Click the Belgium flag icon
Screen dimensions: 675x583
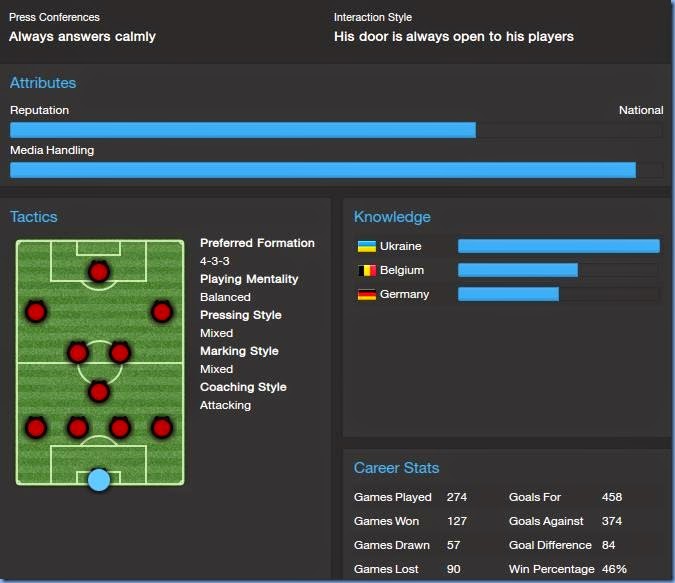coord(366,270)
